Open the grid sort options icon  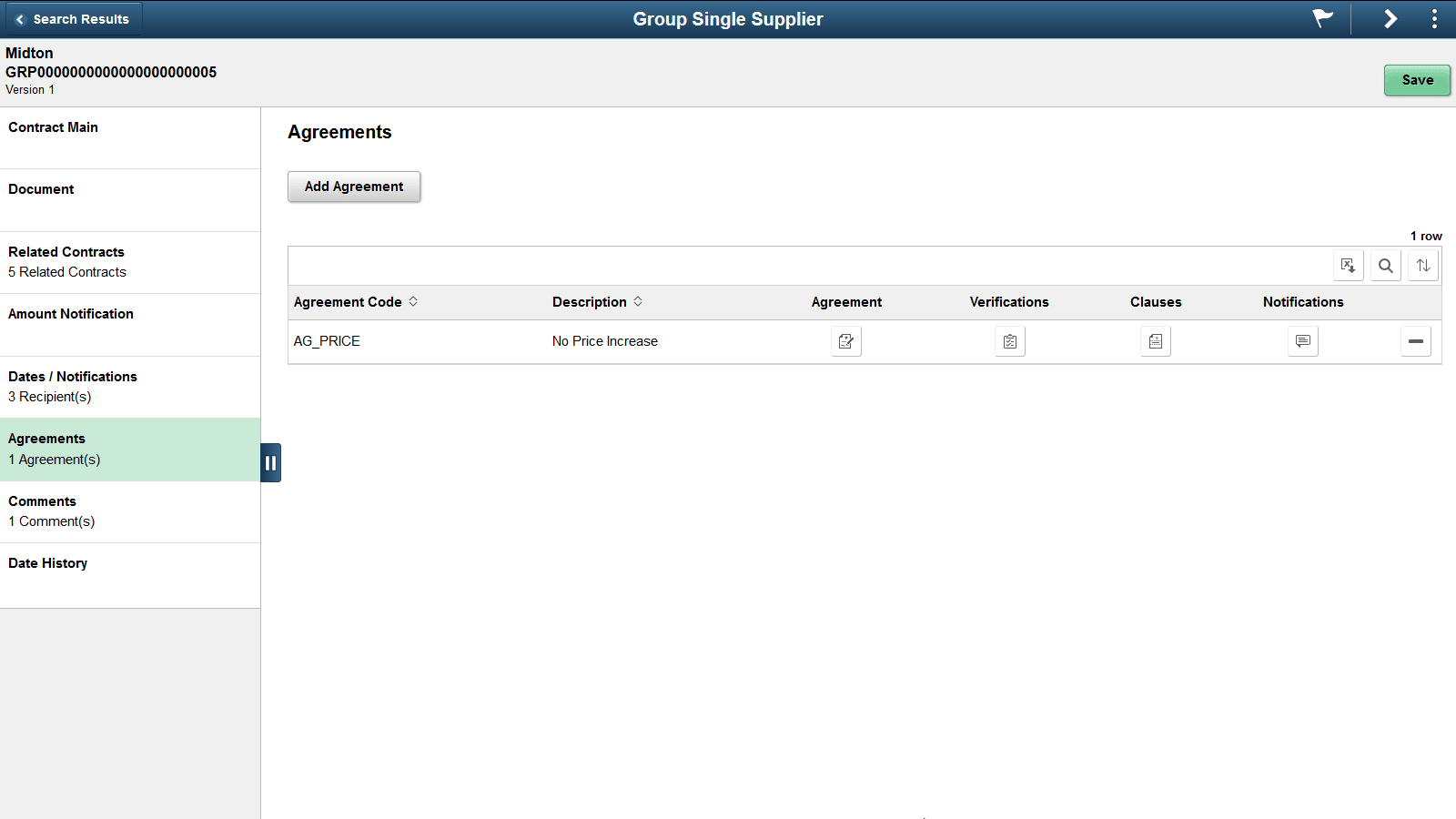(1423, 265)
